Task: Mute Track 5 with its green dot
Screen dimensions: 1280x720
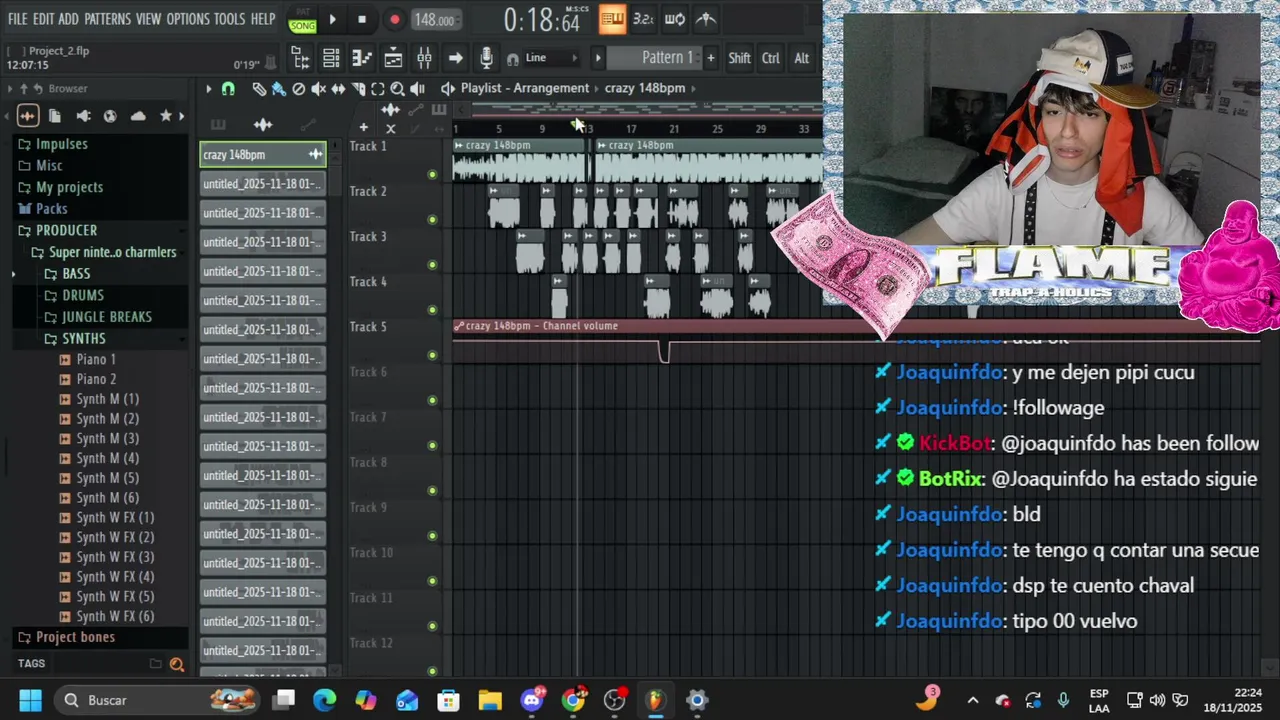Action: [x=432, y=355]
